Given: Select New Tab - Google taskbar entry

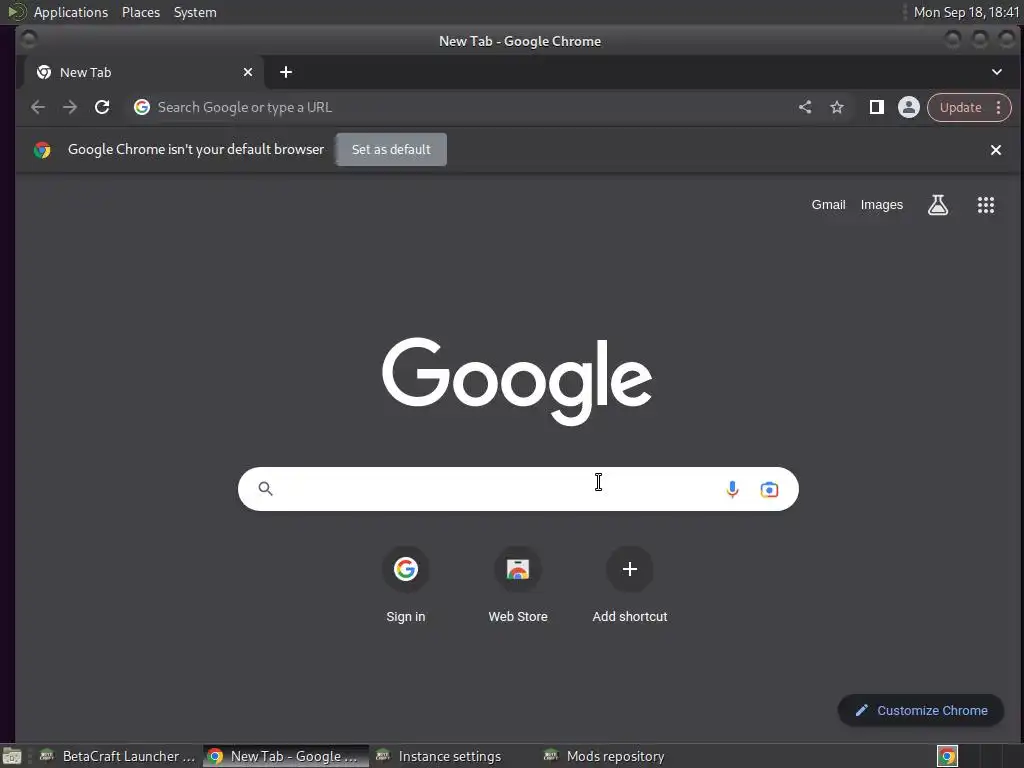Looking at the screenshot, I should [285, 756].
